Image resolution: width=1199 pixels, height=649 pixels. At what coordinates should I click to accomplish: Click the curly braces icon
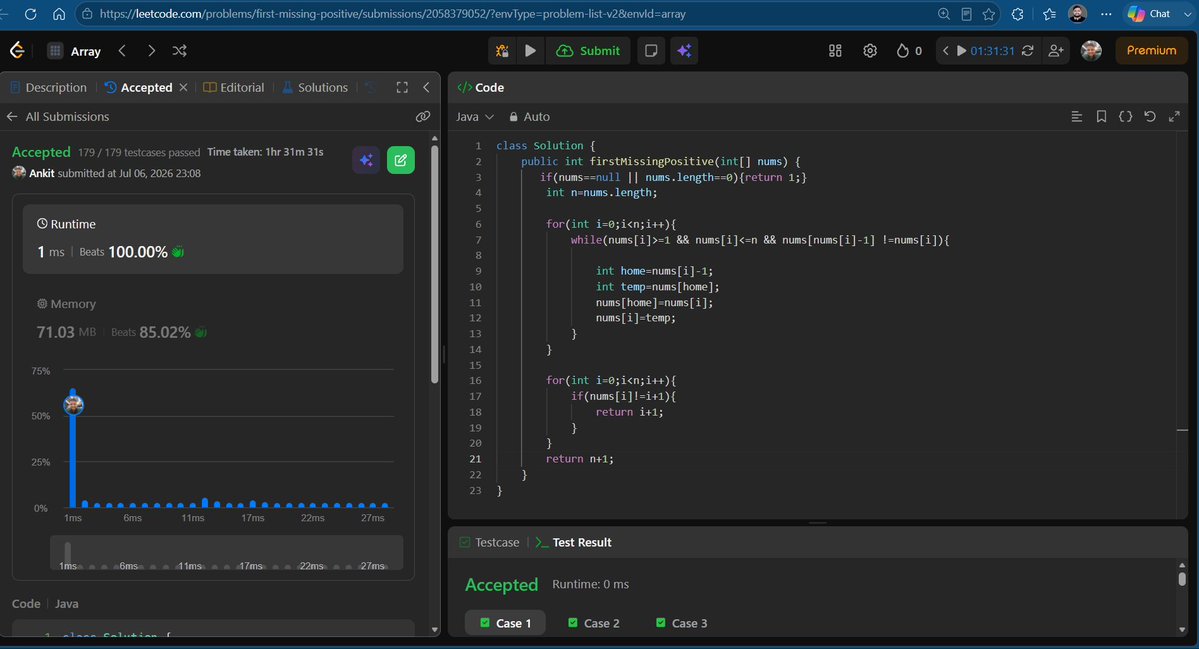(1126, 116)
